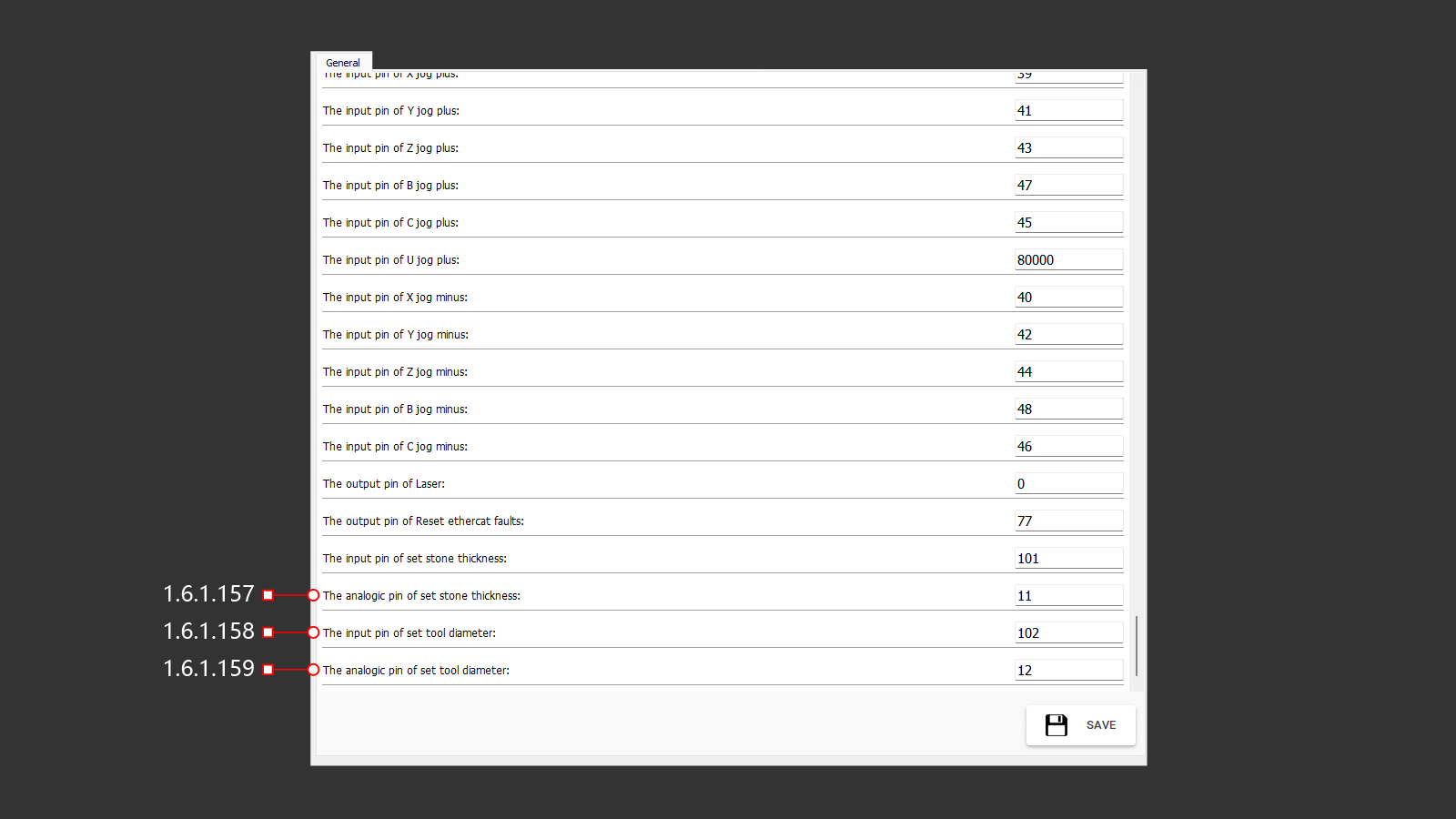The image size is (1456, 819).
Task: Edit the Y jog plus pin field
Action: tap(1067, 111)
